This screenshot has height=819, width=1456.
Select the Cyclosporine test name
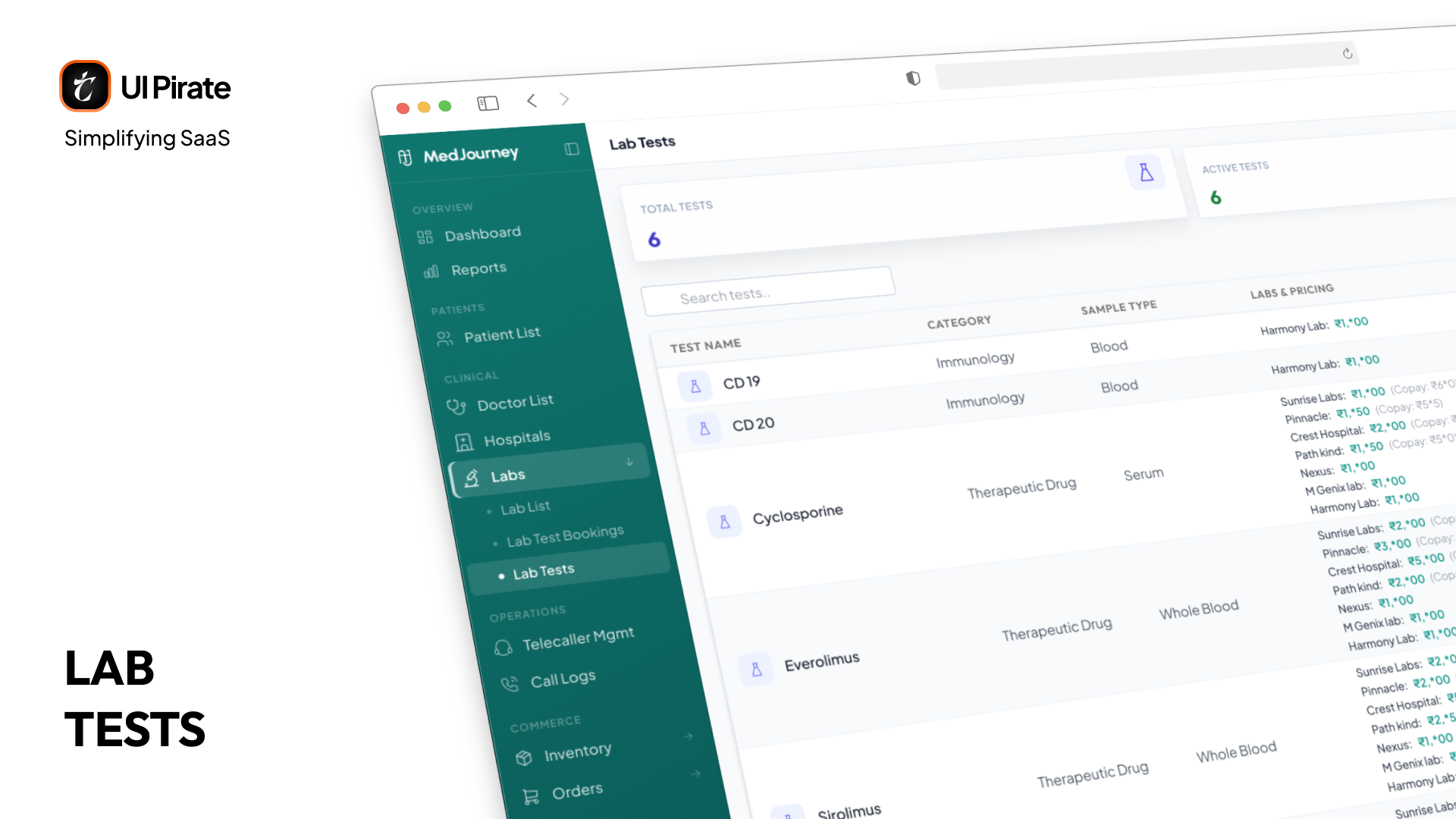tap(797, 514)
